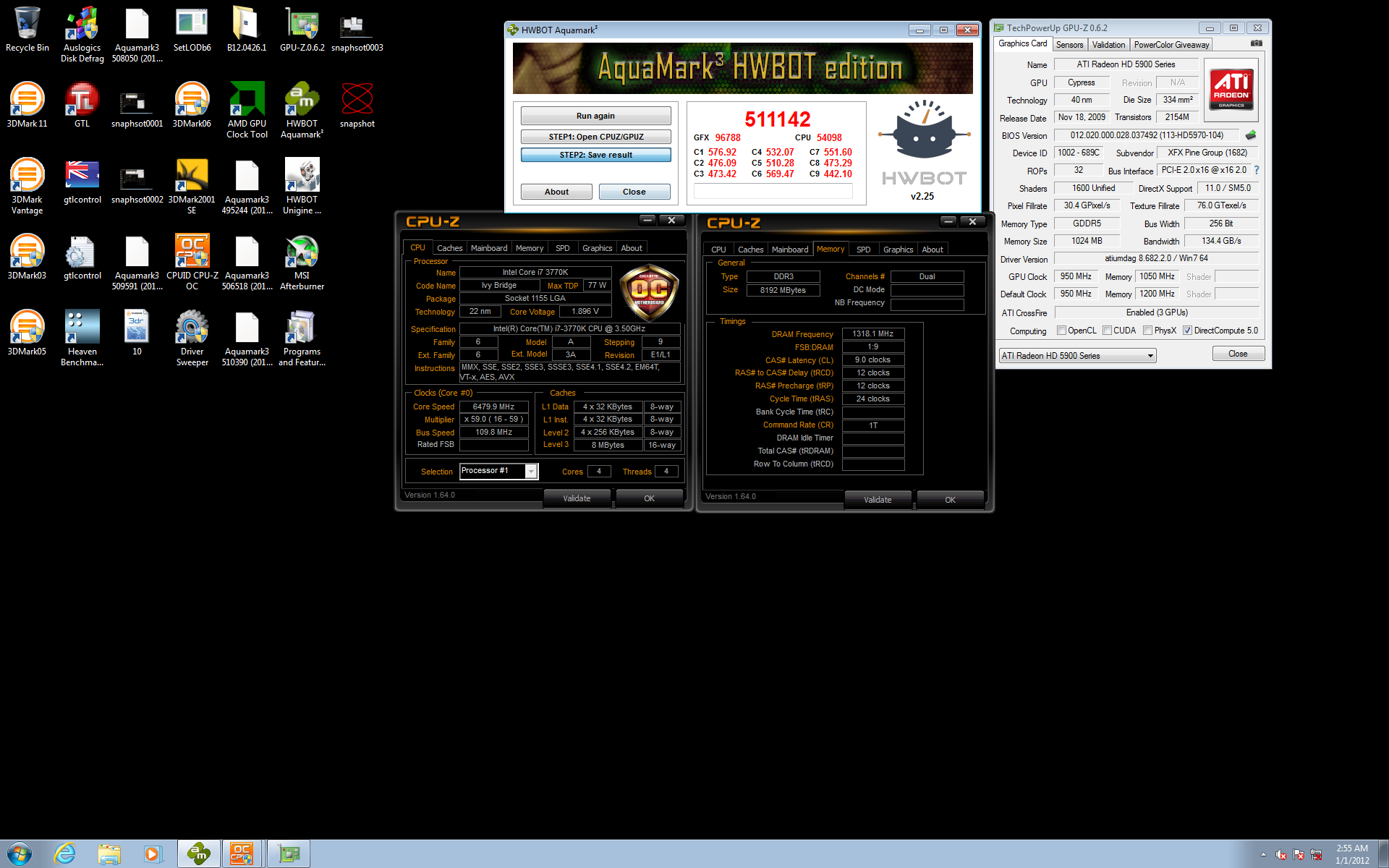The height and width of the screenshot is (868, 1389).
Task: Click the taskbar clock showing 2:55 AM
Action: [1352, 854]
